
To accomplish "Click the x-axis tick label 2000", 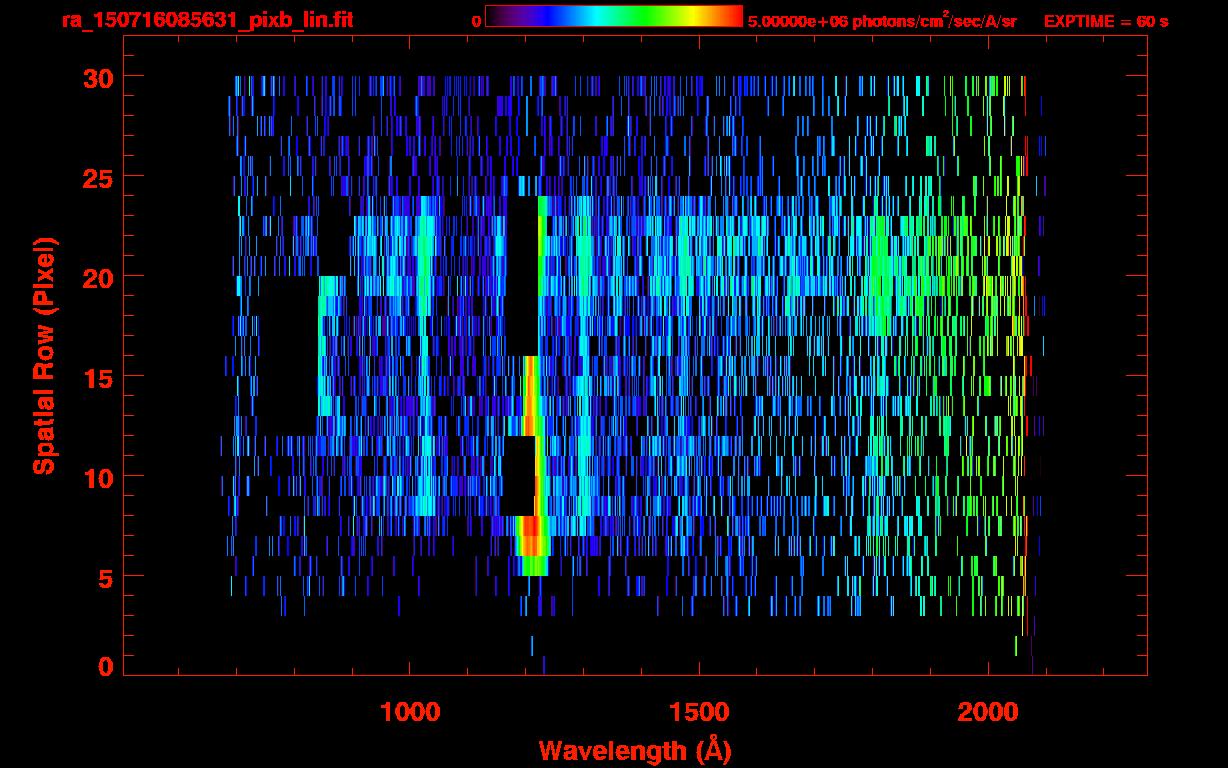I will pyautogui.click(x=987, y=712).
